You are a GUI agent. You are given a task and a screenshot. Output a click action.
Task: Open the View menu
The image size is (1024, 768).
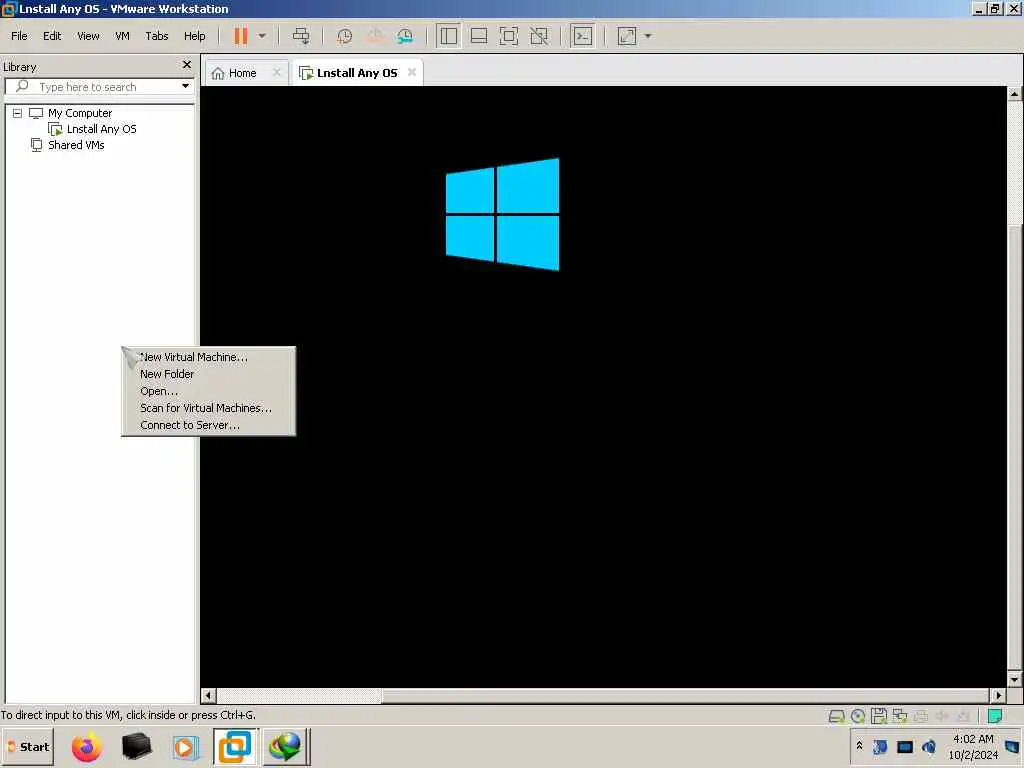[88, 36]
